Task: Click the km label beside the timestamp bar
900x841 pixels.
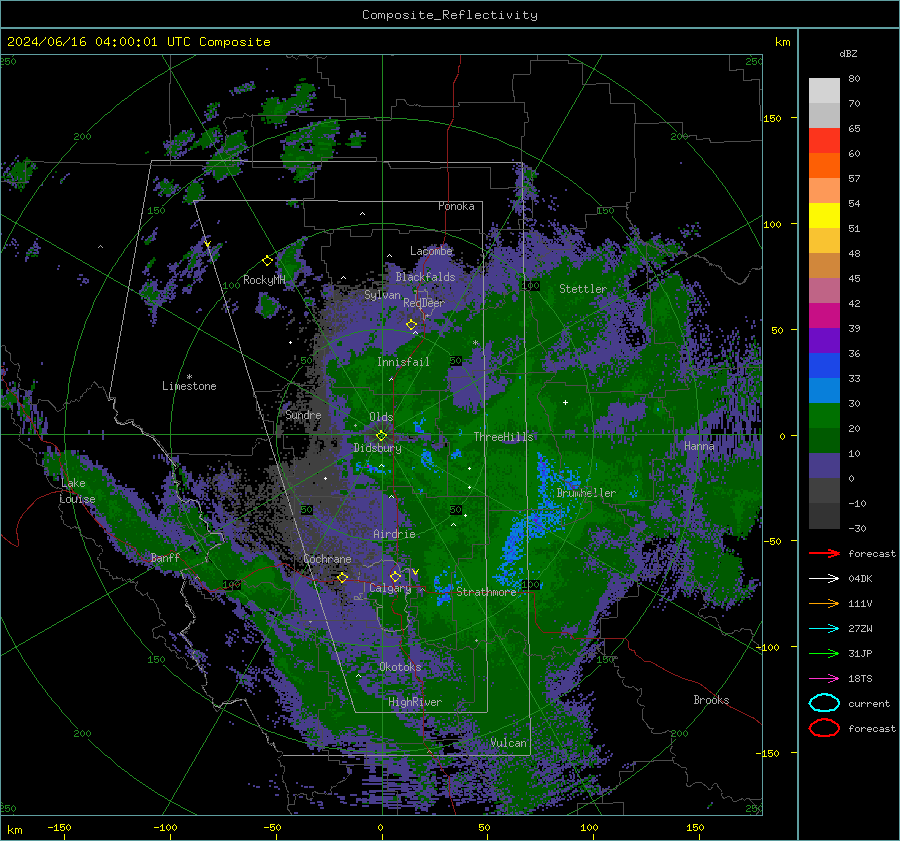Action: 782,42
